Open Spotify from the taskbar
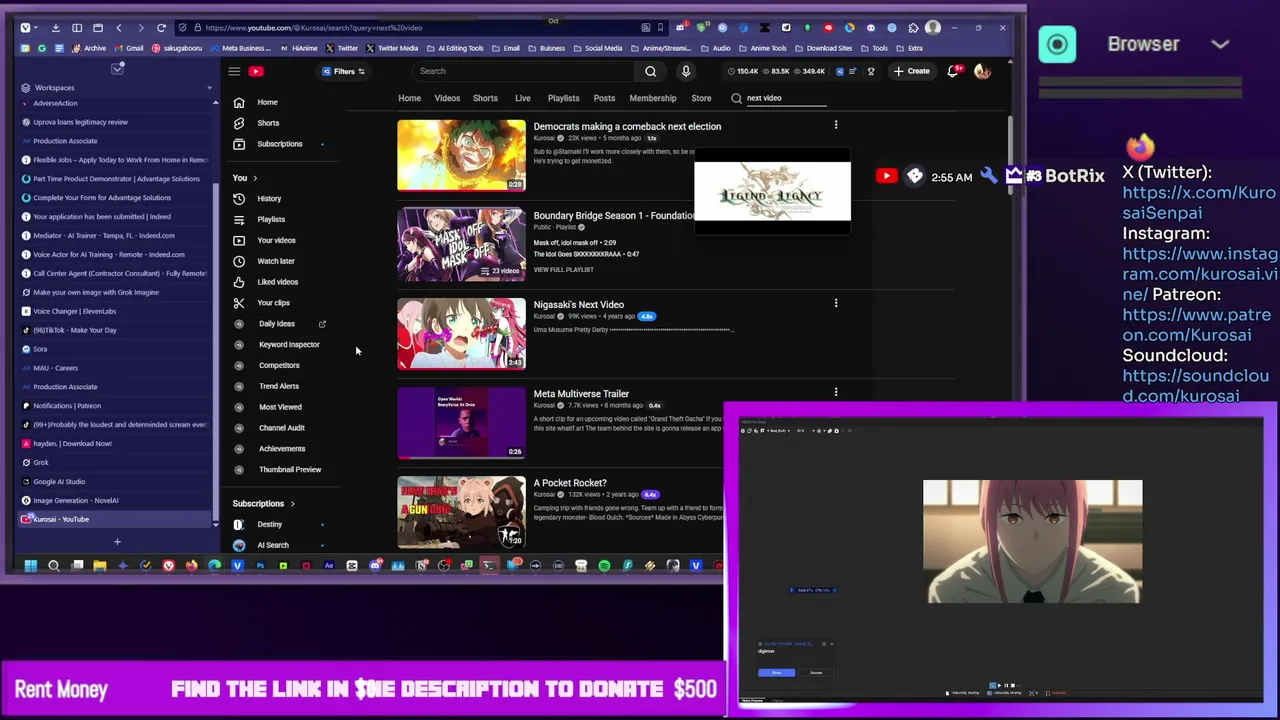The image size is (1280, 720). click(604, 566)
